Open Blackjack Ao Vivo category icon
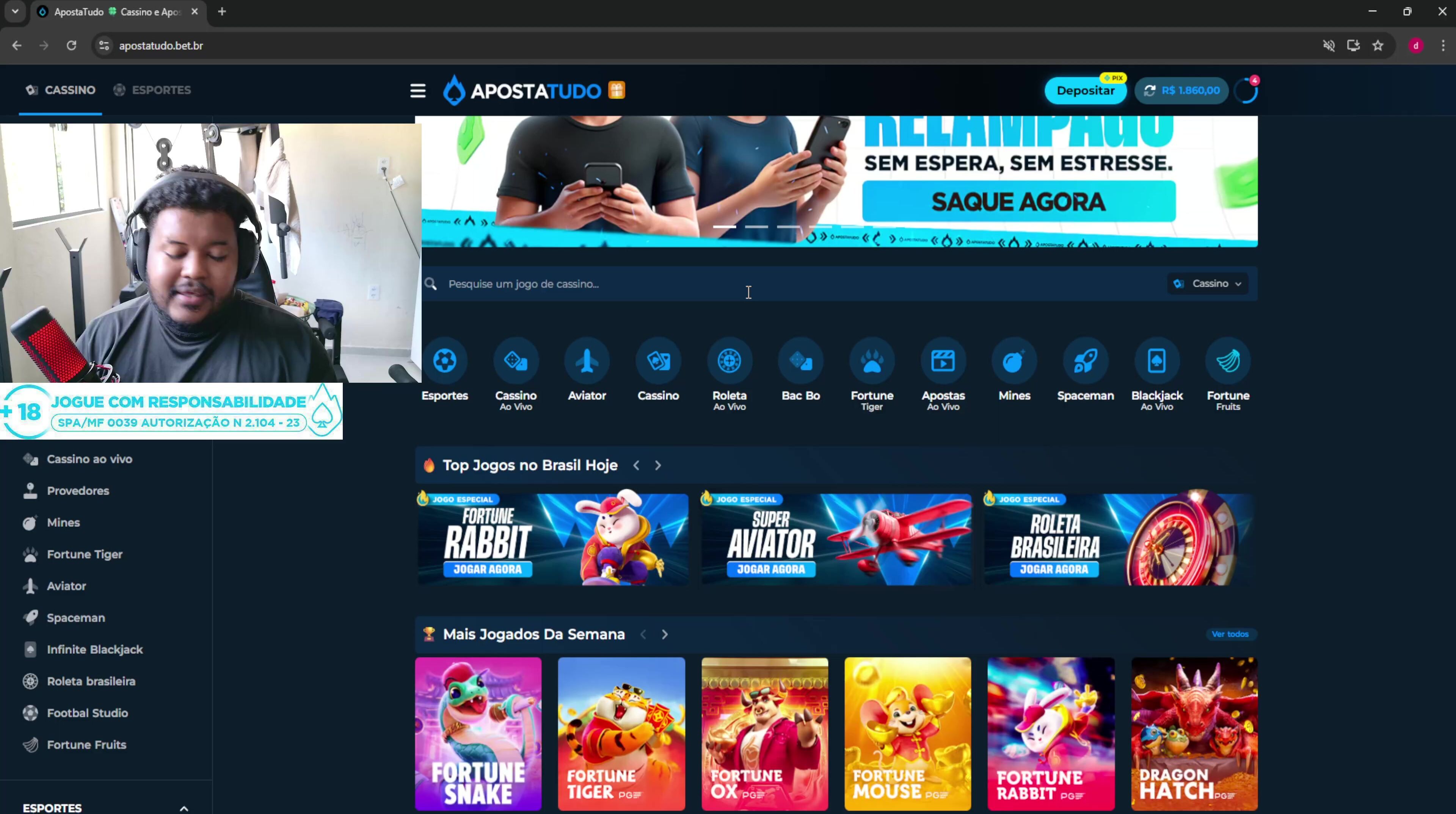 [x=1157, y=361]
